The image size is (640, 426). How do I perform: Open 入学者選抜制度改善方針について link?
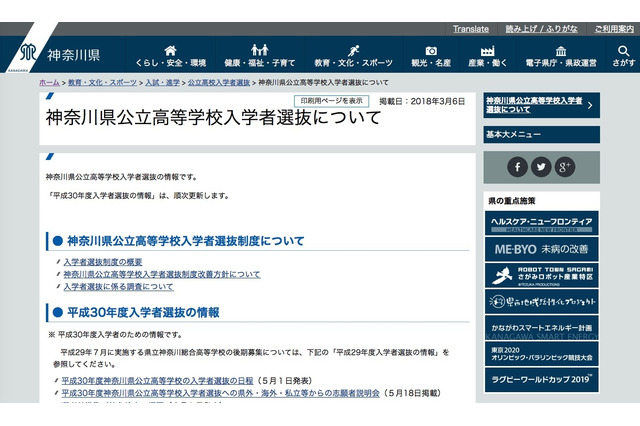tap(162, 274)
